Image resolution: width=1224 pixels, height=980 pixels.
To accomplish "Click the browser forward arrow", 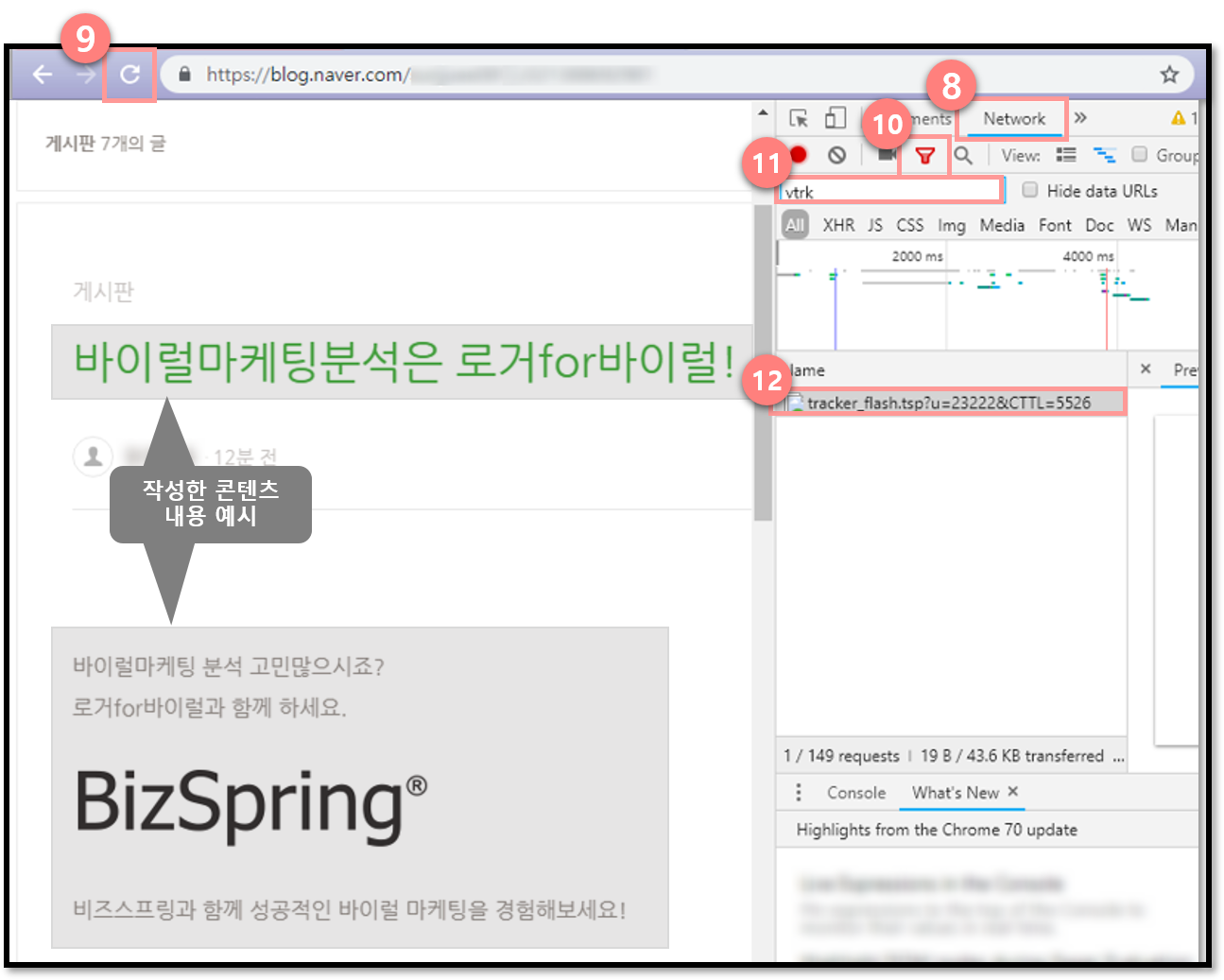I will coord(86,74).
